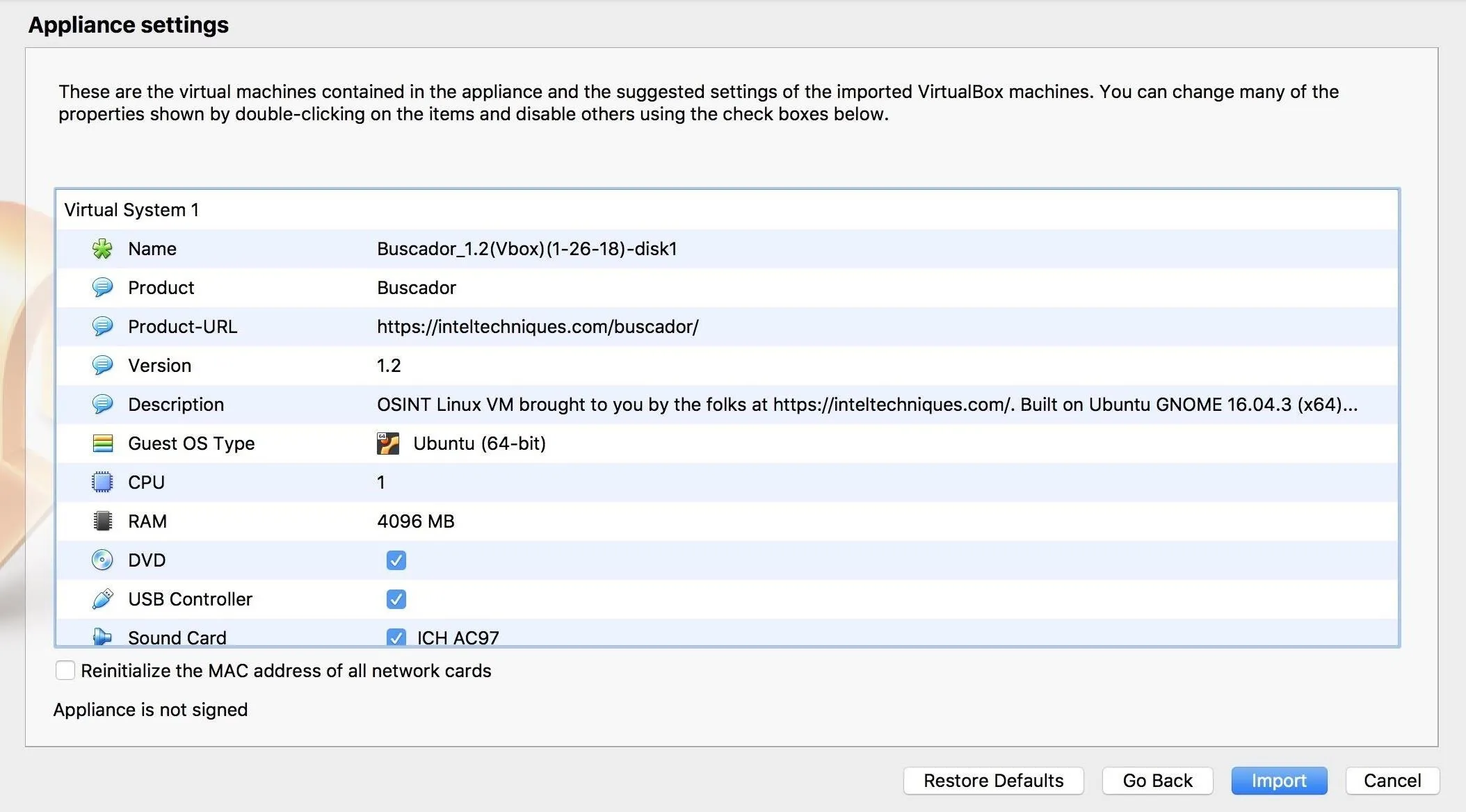The image size is (1466, 812).
Task: Disable the Sound Card checkbox
Action: [x=396, y=637]
